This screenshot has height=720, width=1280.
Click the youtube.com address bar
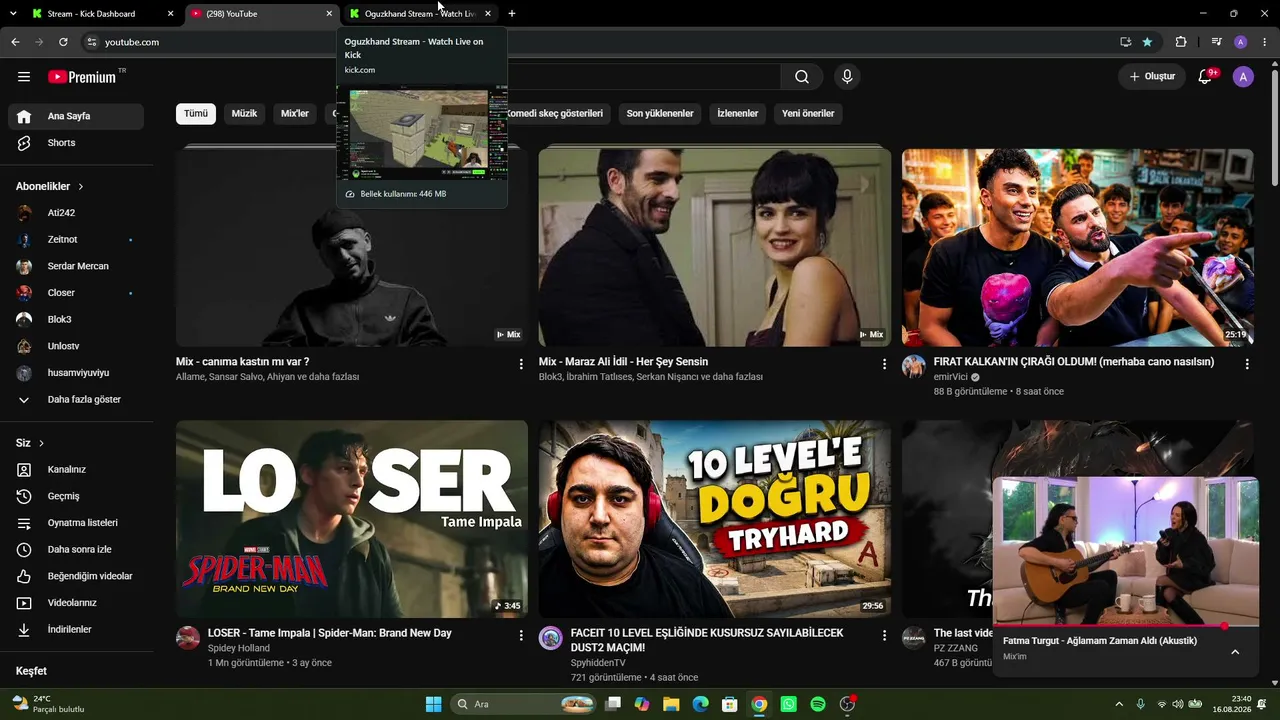click(x=600, y=42)
